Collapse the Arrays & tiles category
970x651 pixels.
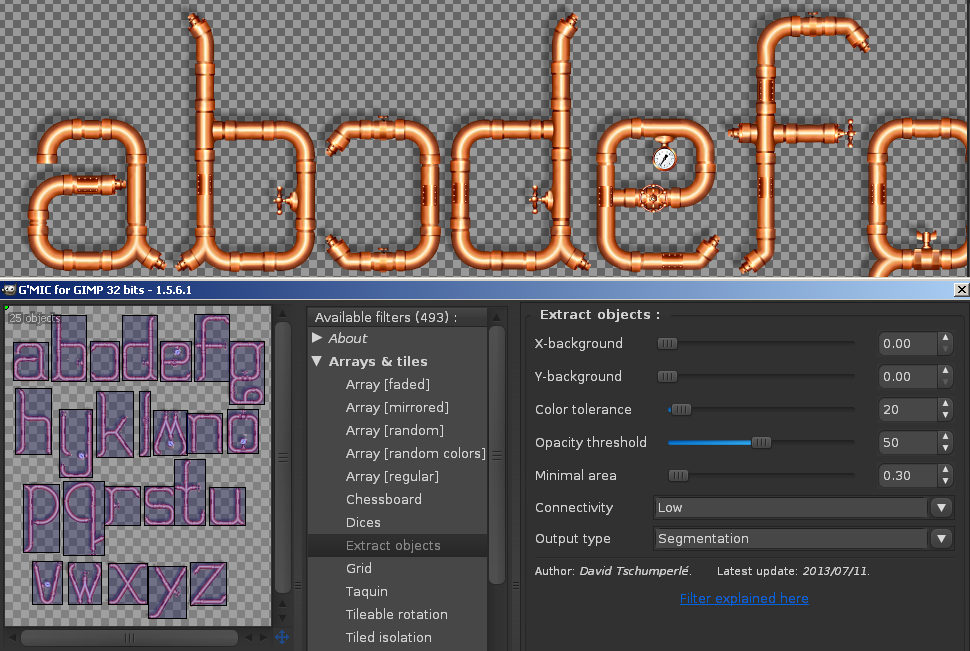(317, 361)
